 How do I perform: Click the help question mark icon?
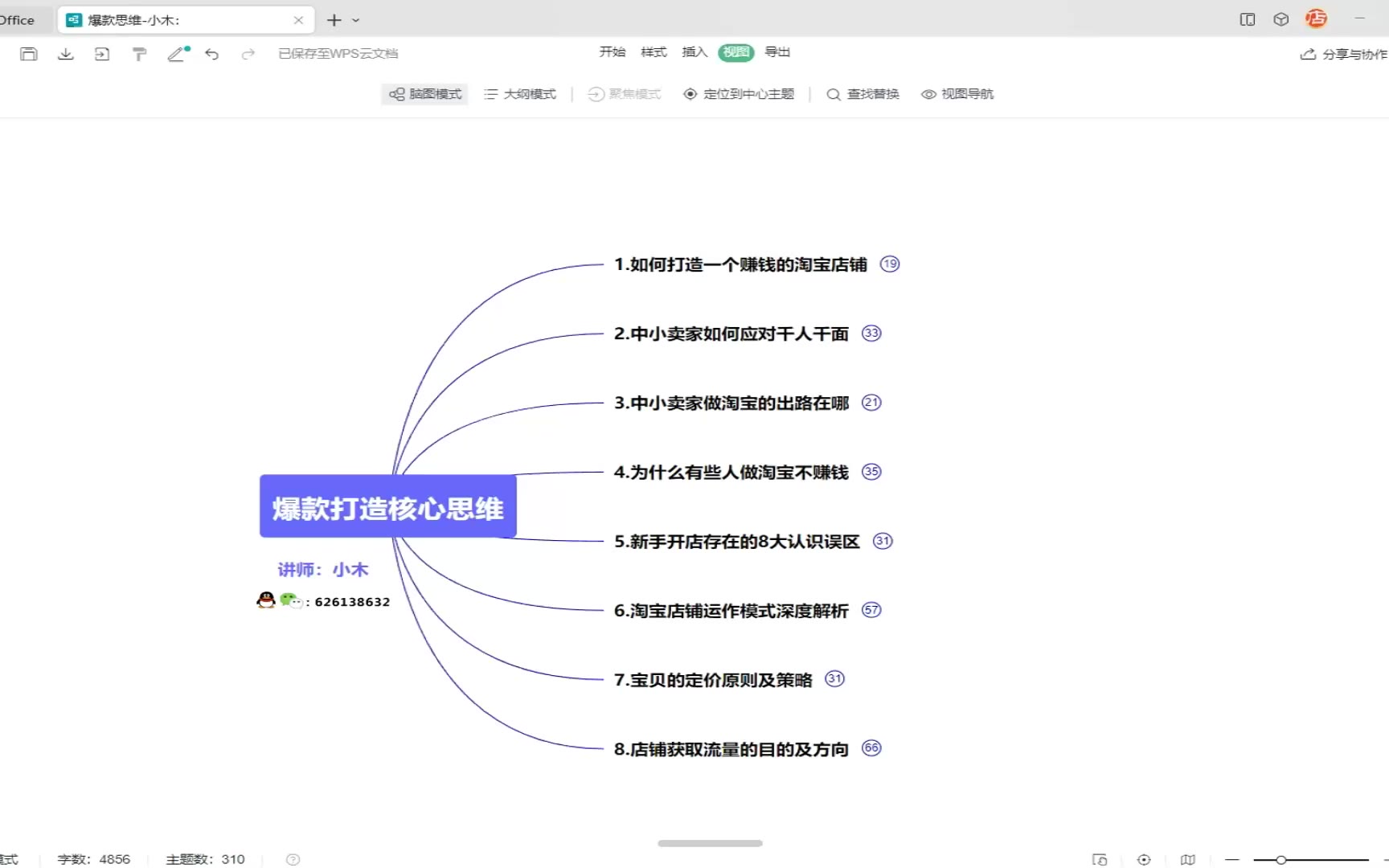tap(293, 859)
